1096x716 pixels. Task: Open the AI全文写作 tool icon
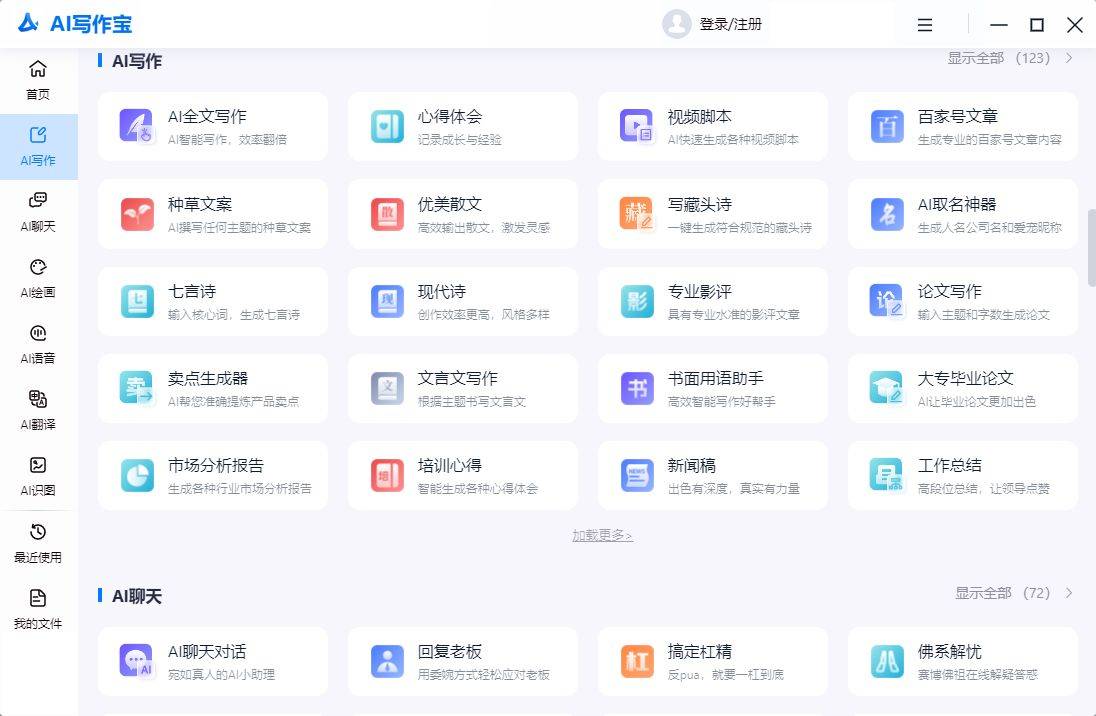[x=136, y=126]
